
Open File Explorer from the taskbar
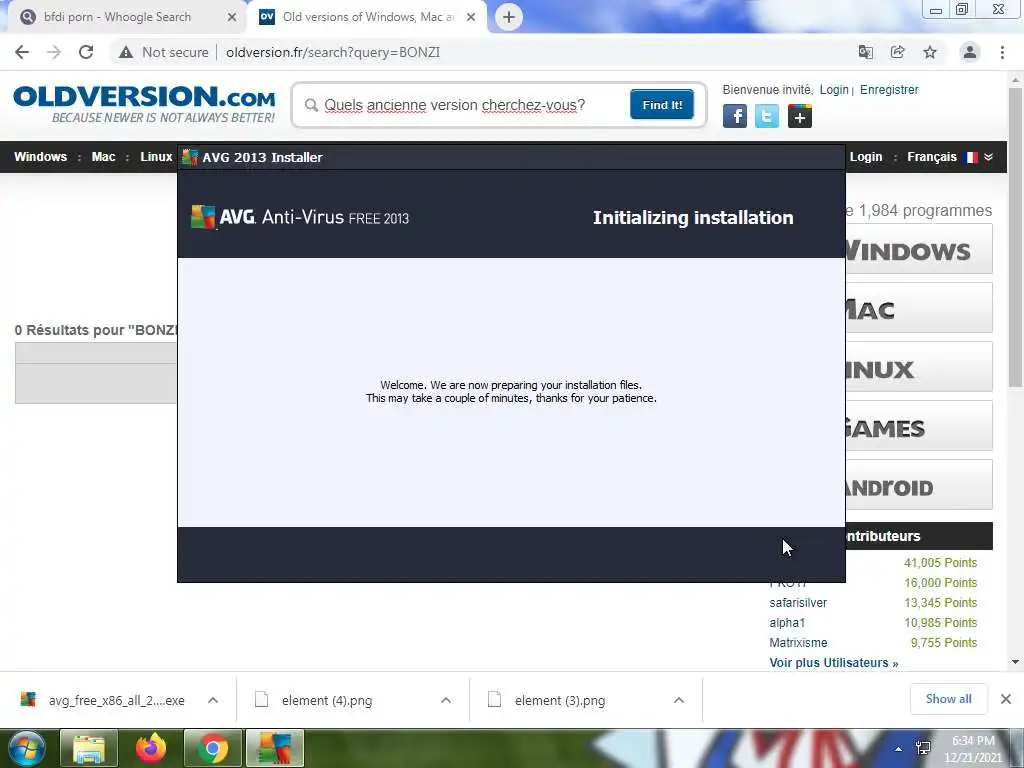[x=89, y=748]
